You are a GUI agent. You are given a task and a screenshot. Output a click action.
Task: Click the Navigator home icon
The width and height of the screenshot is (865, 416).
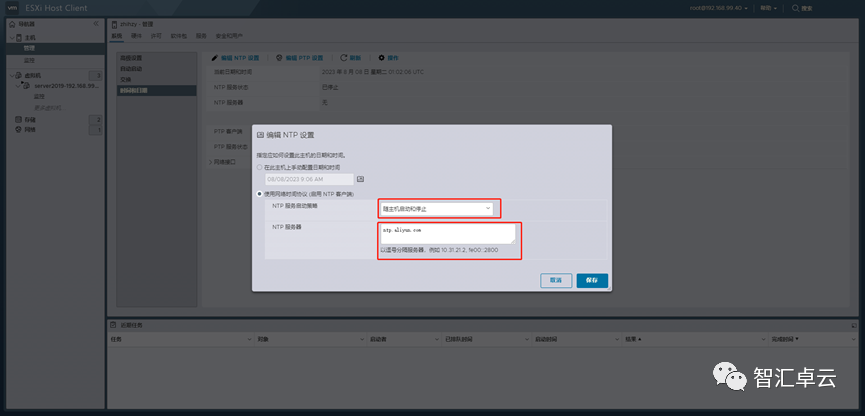12,24
